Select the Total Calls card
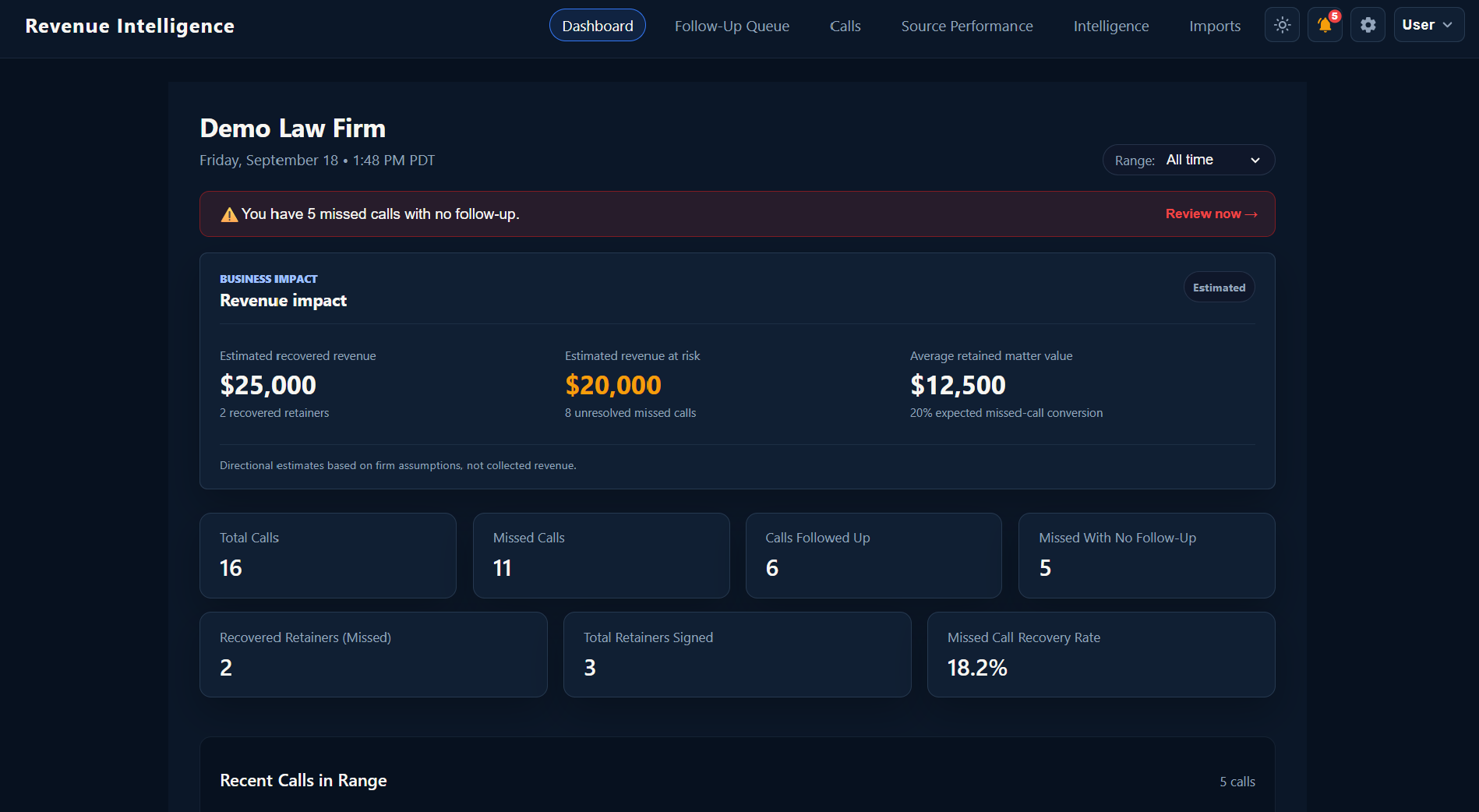Image resolution: width=1479 pixels, height=812 pixels. 328,556
